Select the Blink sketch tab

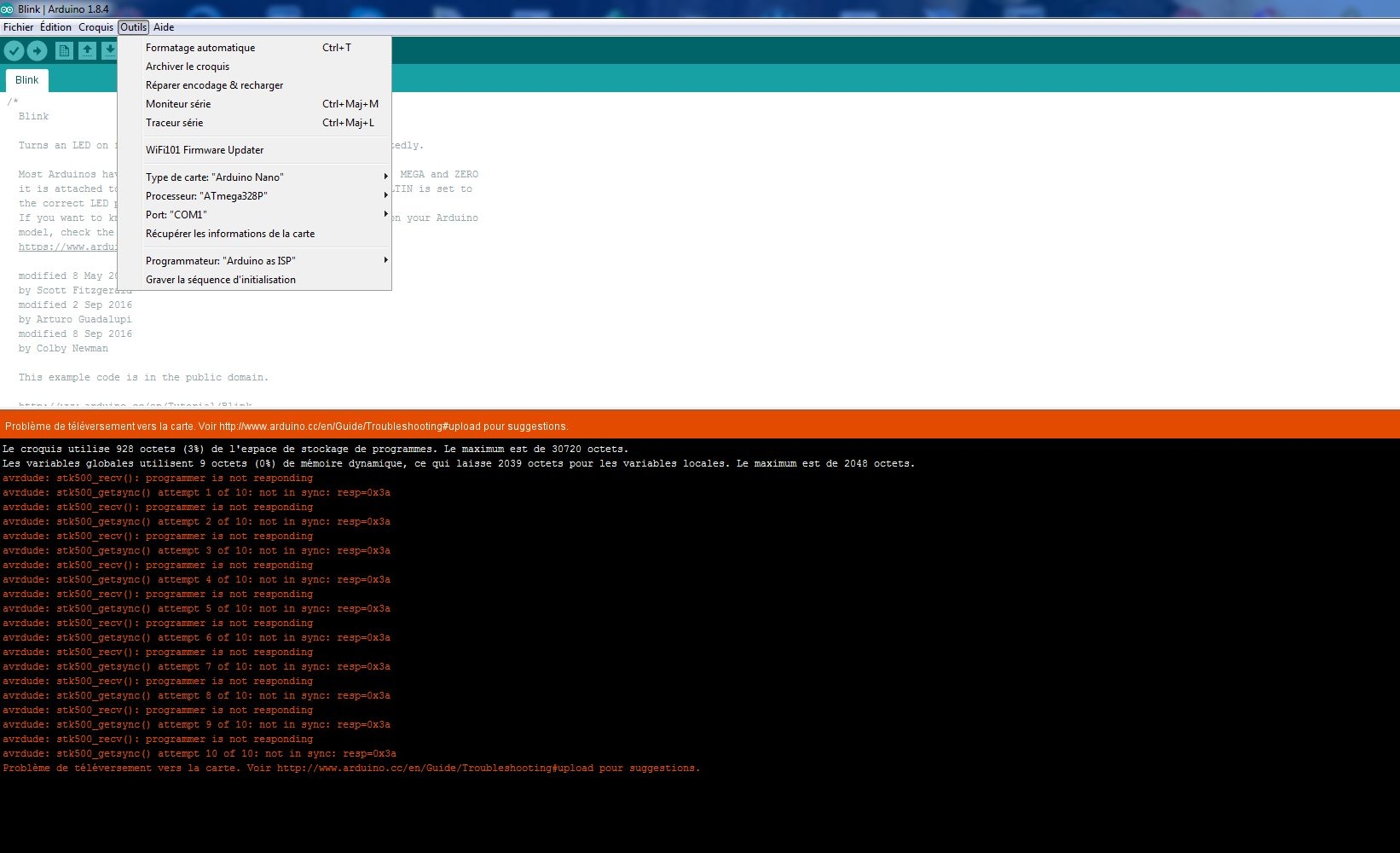tap(27, 80)
